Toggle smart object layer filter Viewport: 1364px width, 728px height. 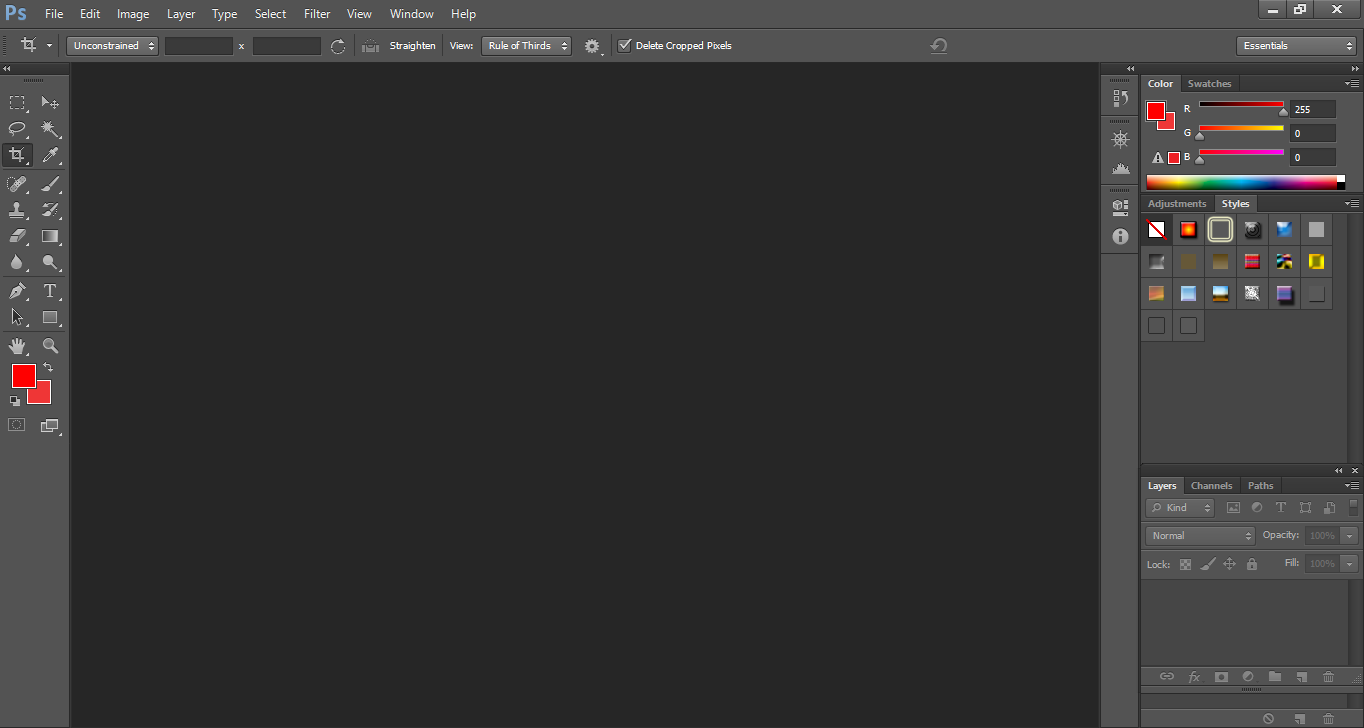[x=1329, y=508]
